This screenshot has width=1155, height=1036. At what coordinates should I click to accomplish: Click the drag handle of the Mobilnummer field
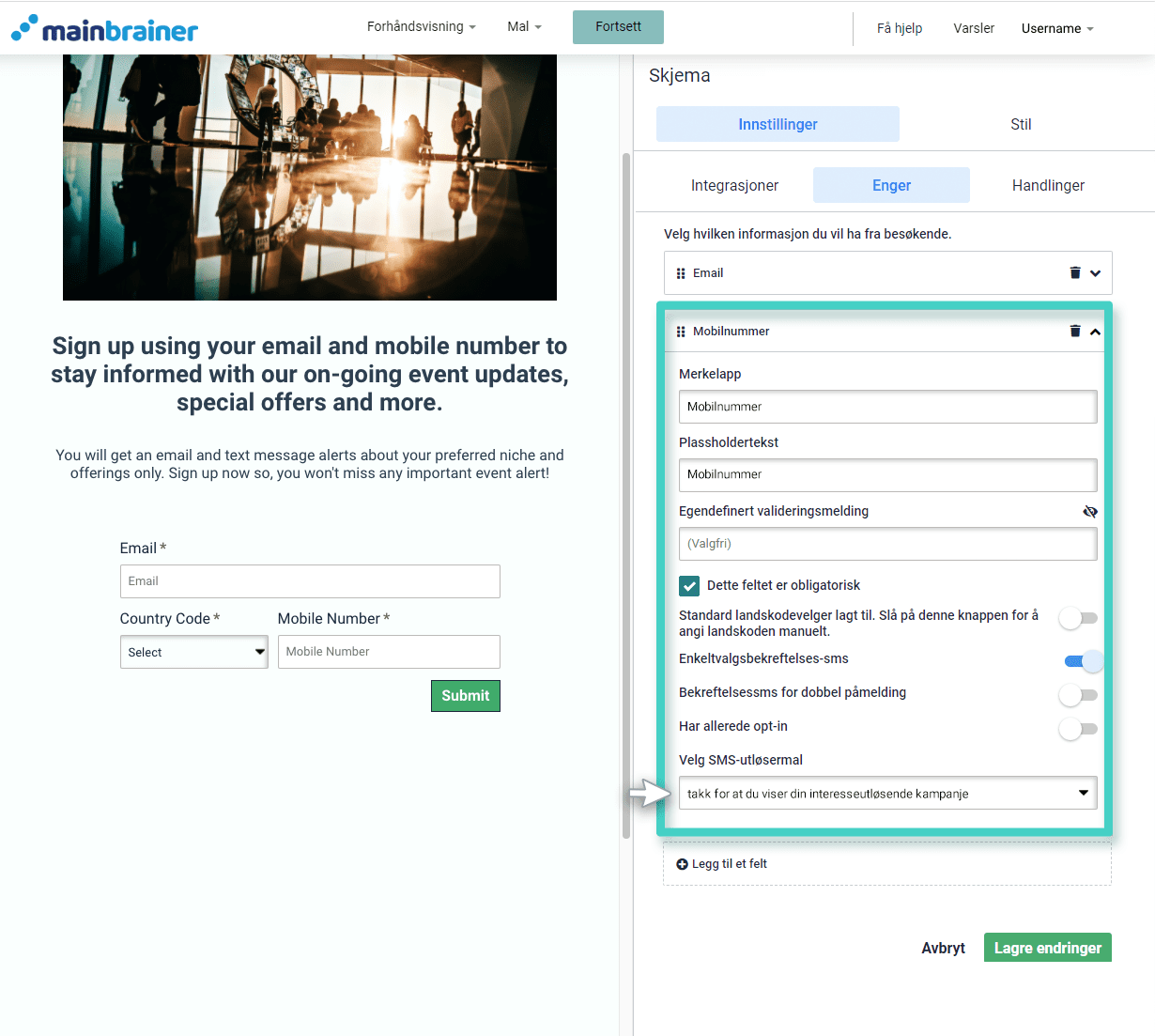[679, 331]
